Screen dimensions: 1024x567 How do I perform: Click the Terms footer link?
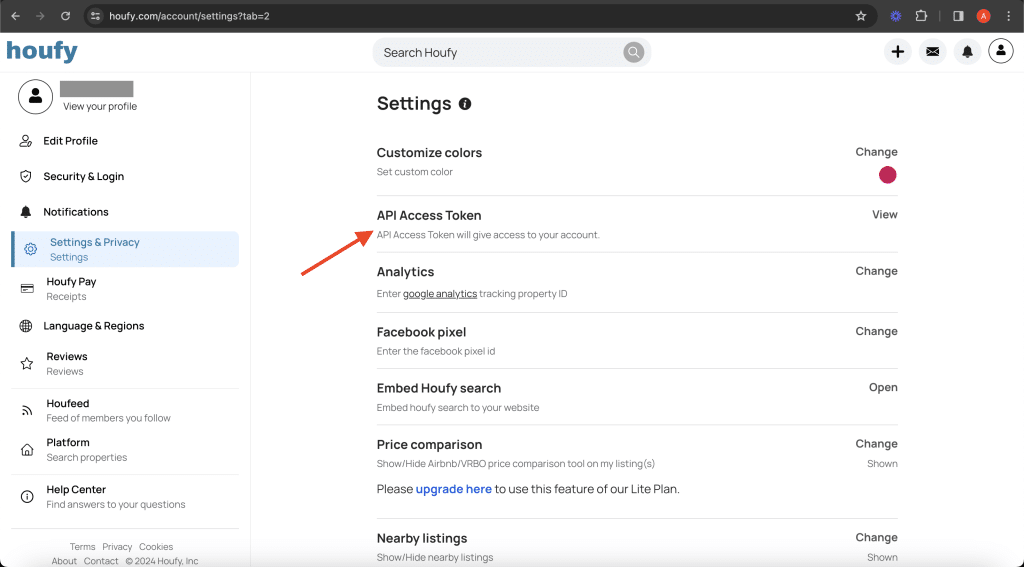[x=82, y=547]
